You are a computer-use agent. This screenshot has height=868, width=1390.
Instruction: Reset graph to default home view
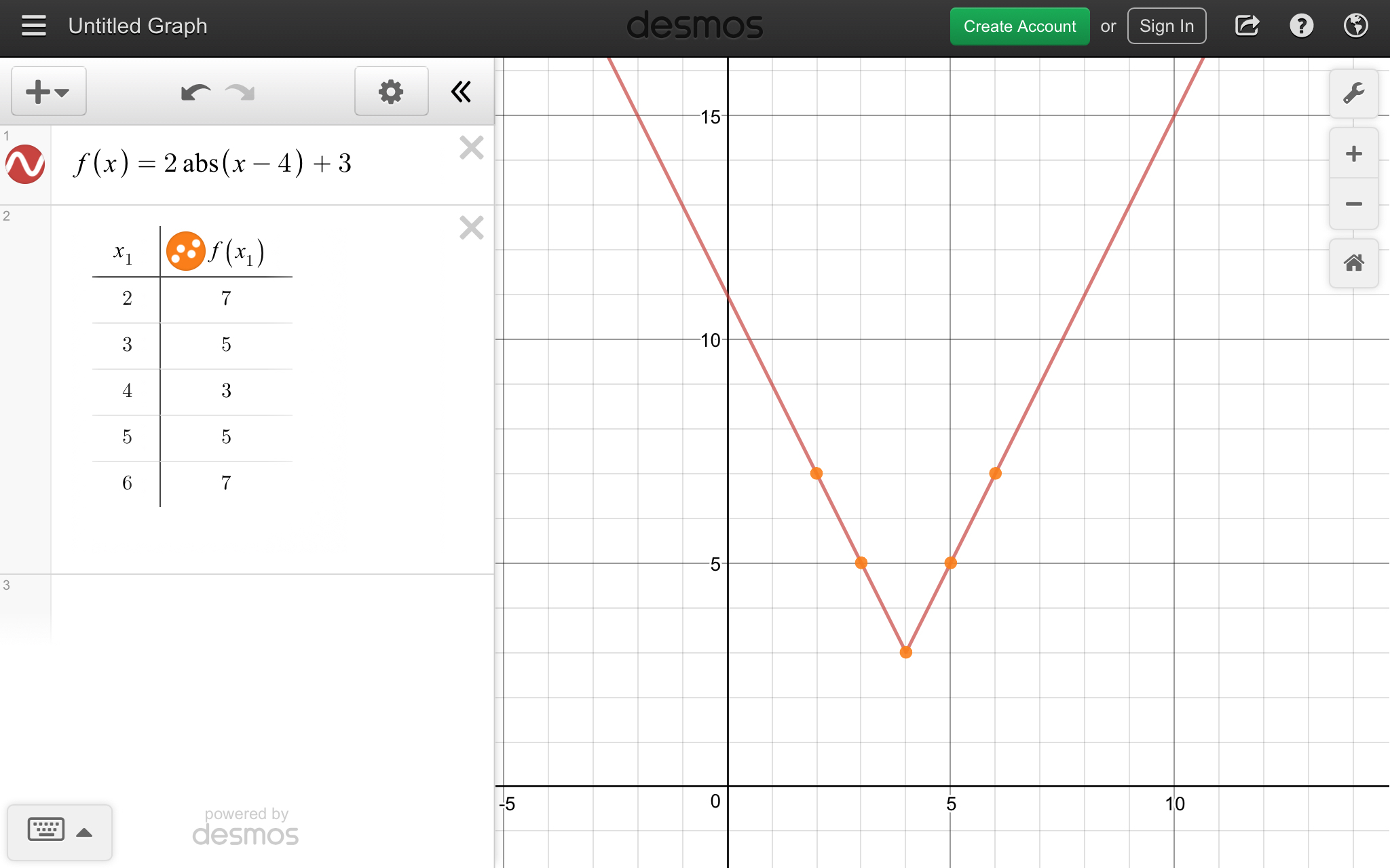tap(1353, 263)
